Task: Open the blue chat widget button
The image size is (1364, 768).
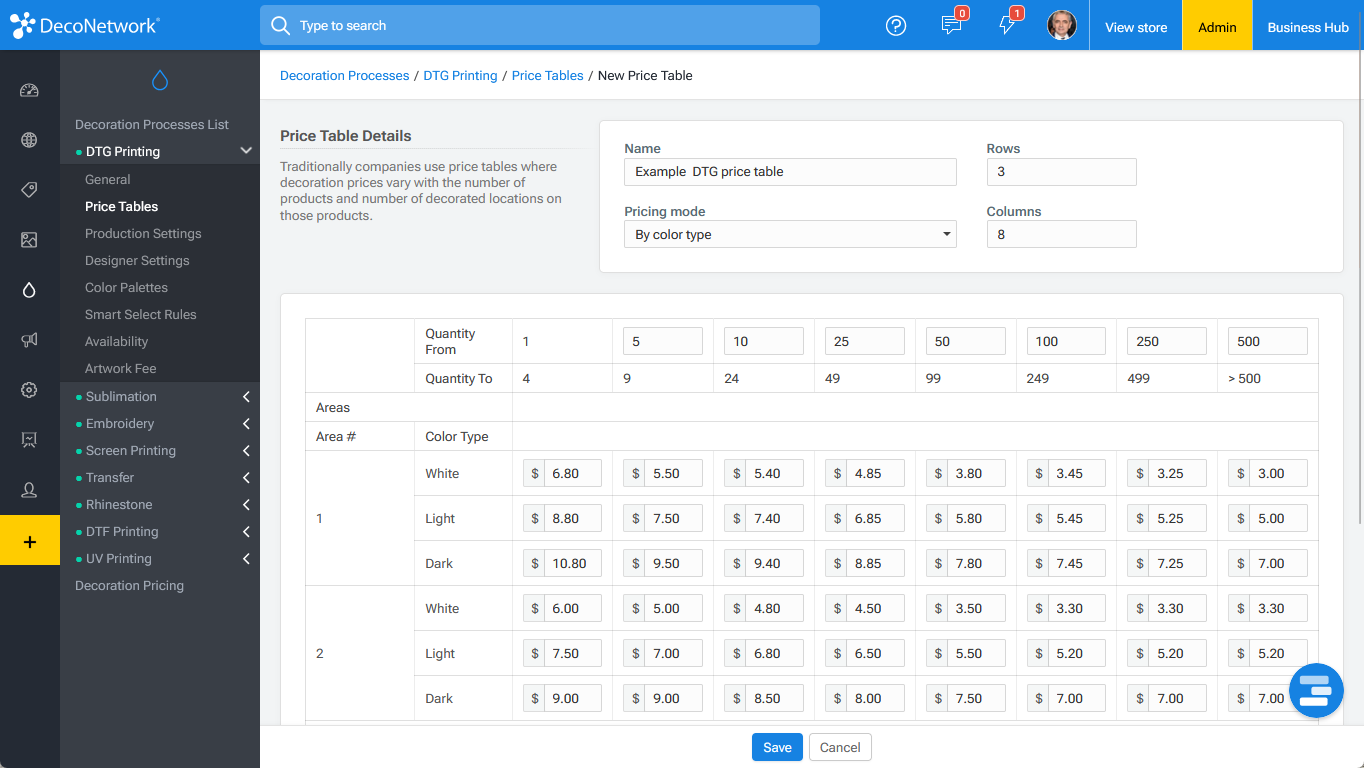Action: coord(1316,690)
